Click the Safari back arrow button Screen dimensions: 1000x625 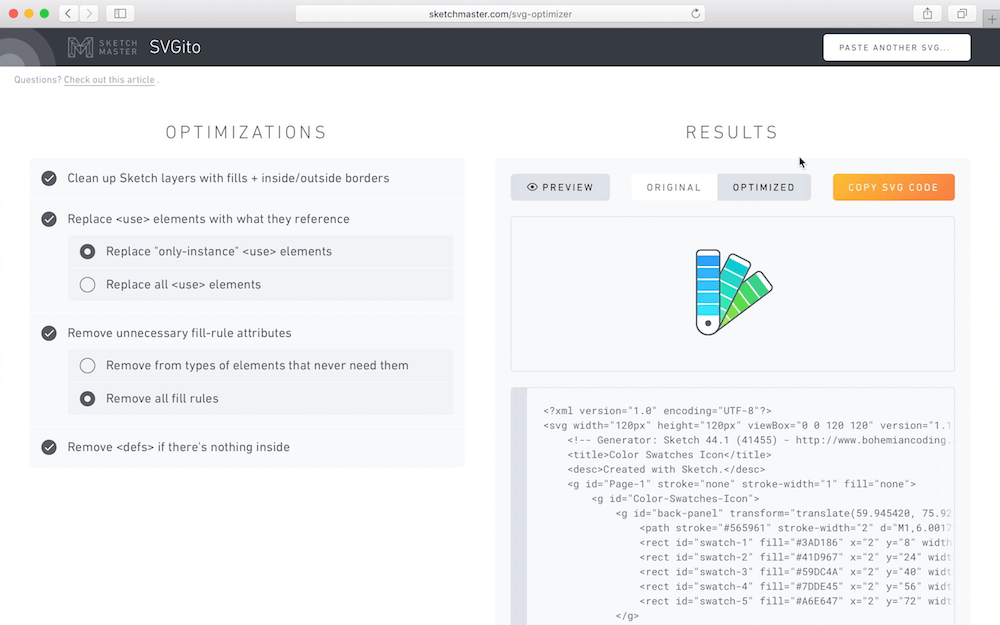pos(68,13)
